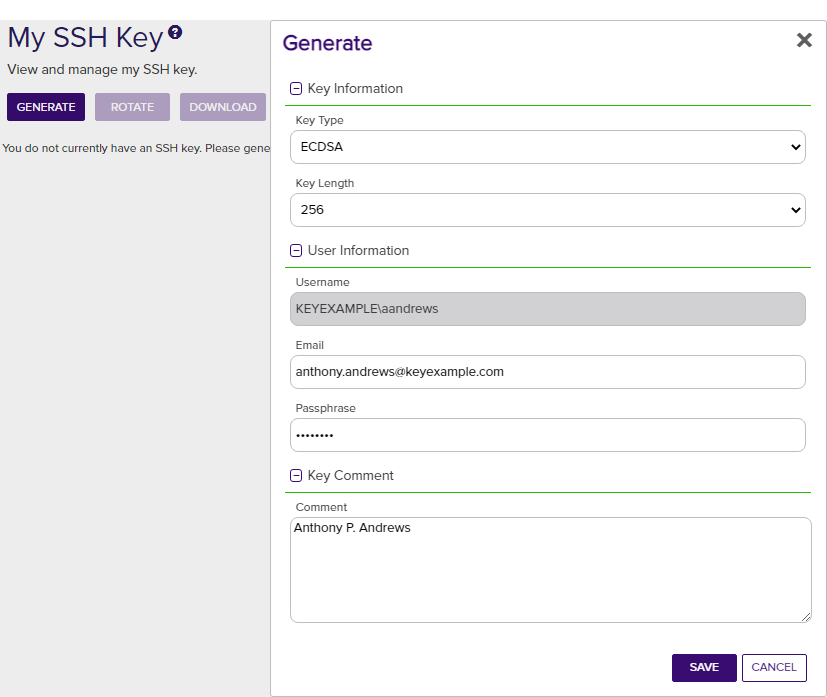Click the 'Username' label
827x697 pixels.
pyautogui.click(x=322, y=282)
